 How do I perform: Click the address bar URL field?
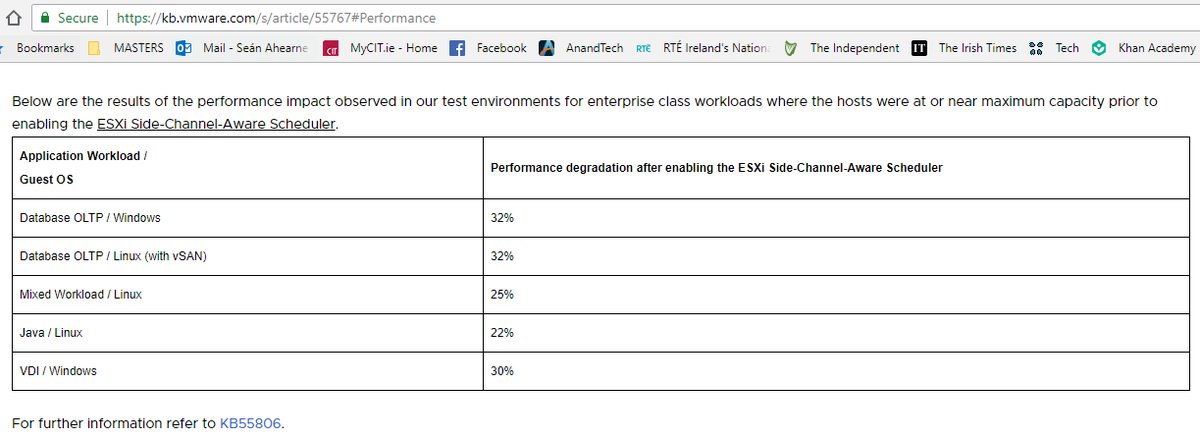(650, 18)
